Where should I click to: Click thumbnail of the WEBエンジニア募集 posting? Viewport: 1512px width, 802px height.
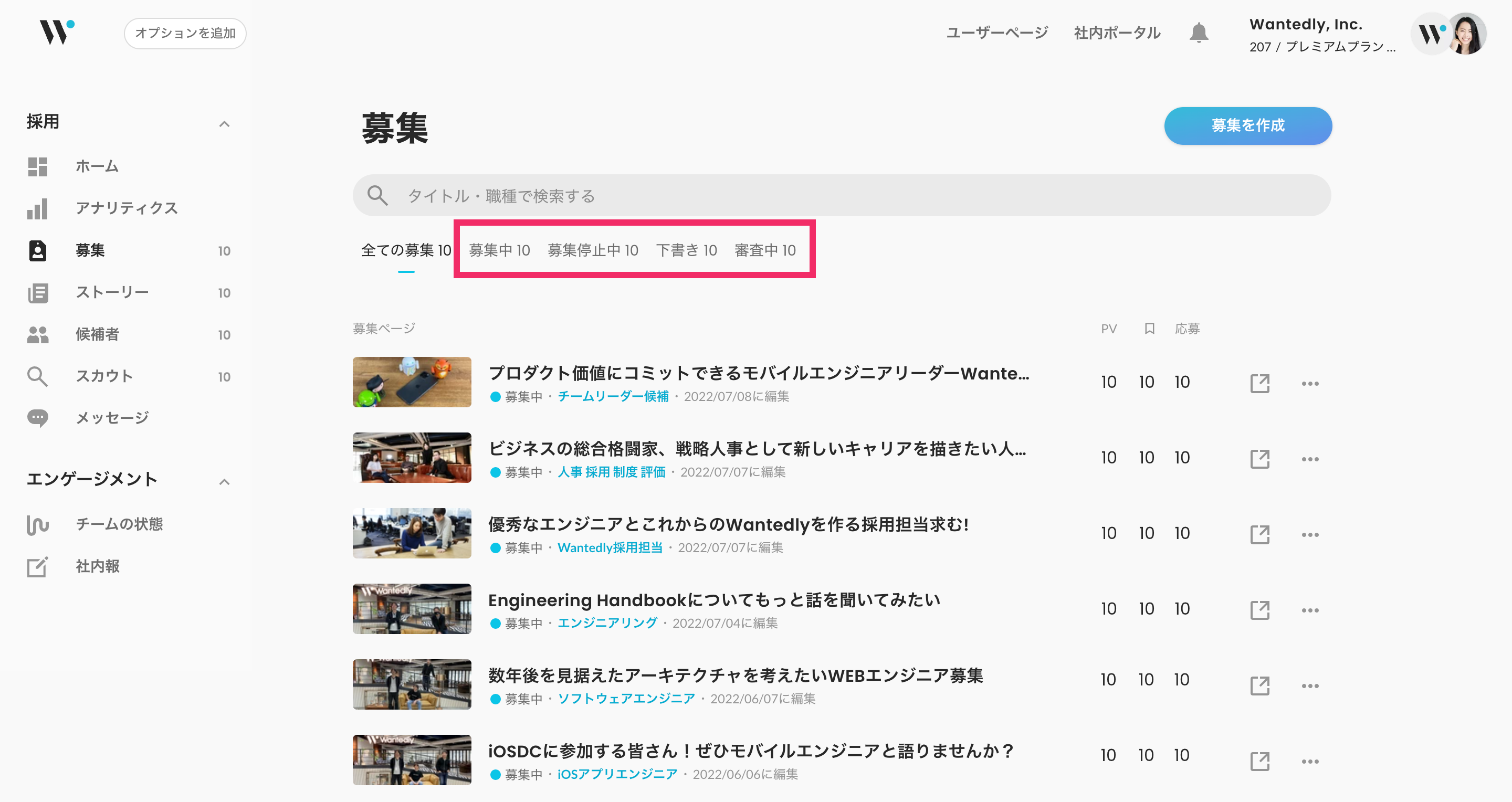(x=412, y=684)
